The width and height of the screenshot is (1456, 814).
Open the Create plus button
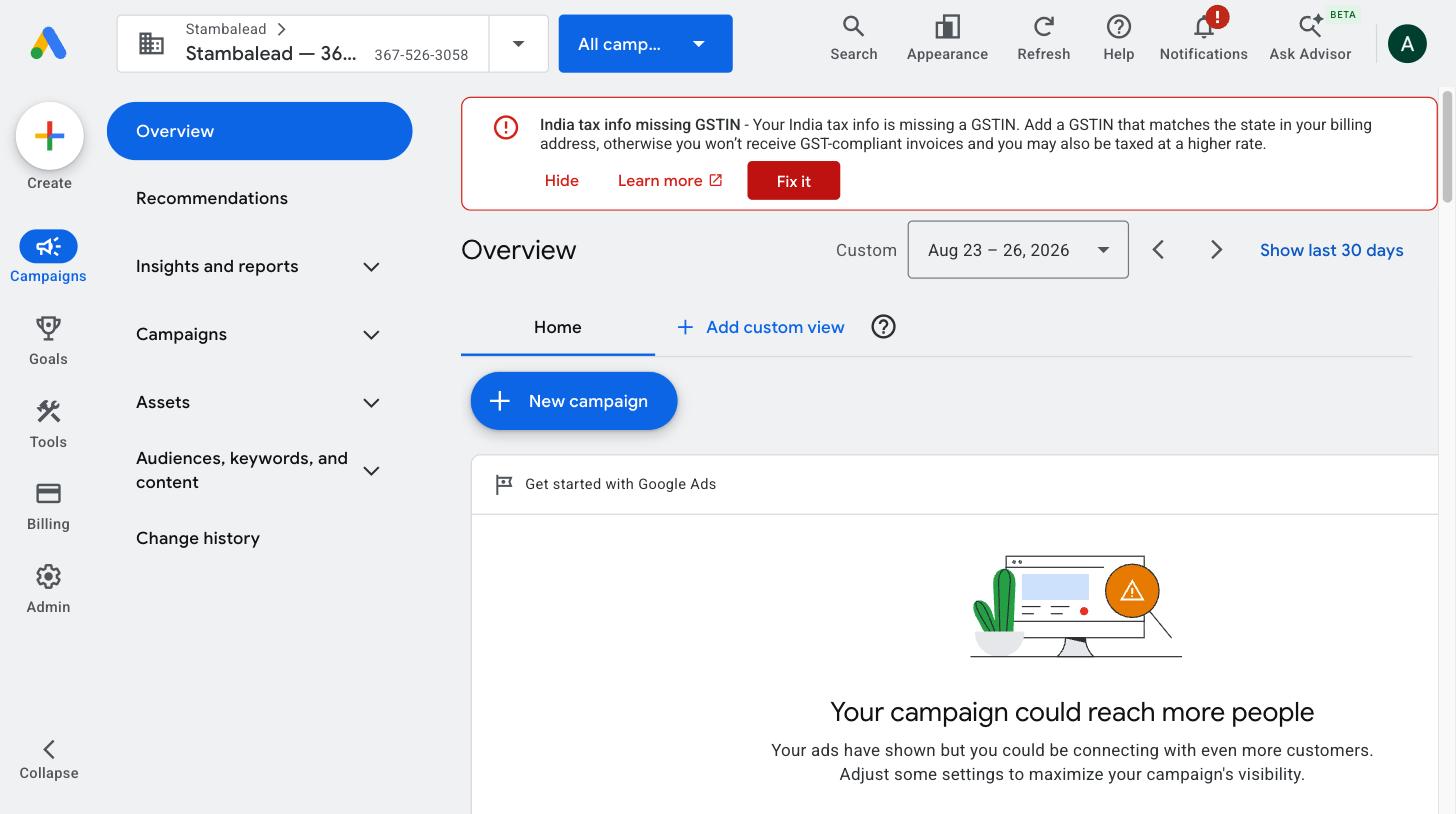[x=49, y=136]
